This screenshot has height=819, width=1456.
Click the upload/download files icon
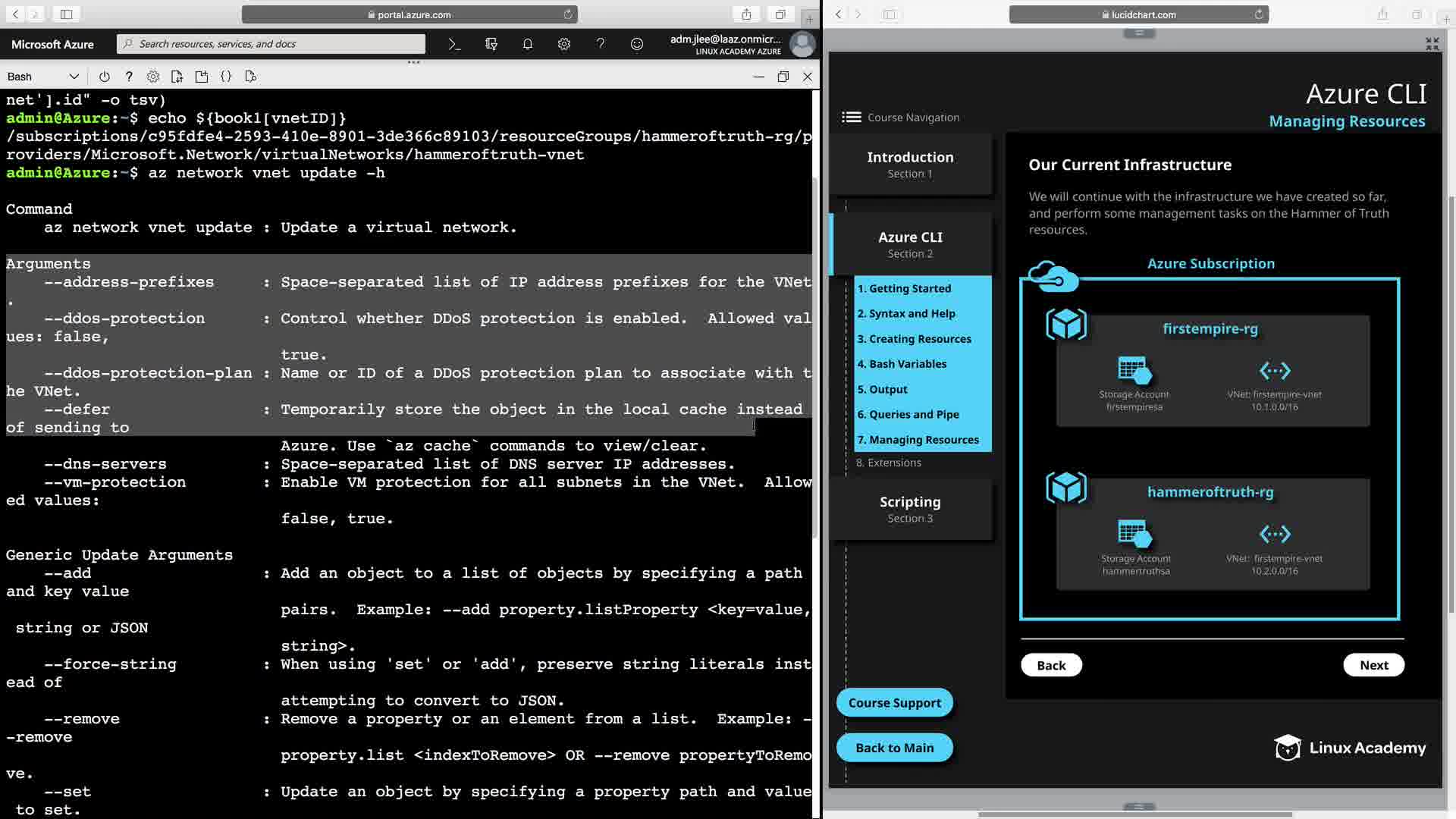coord(177,77)
